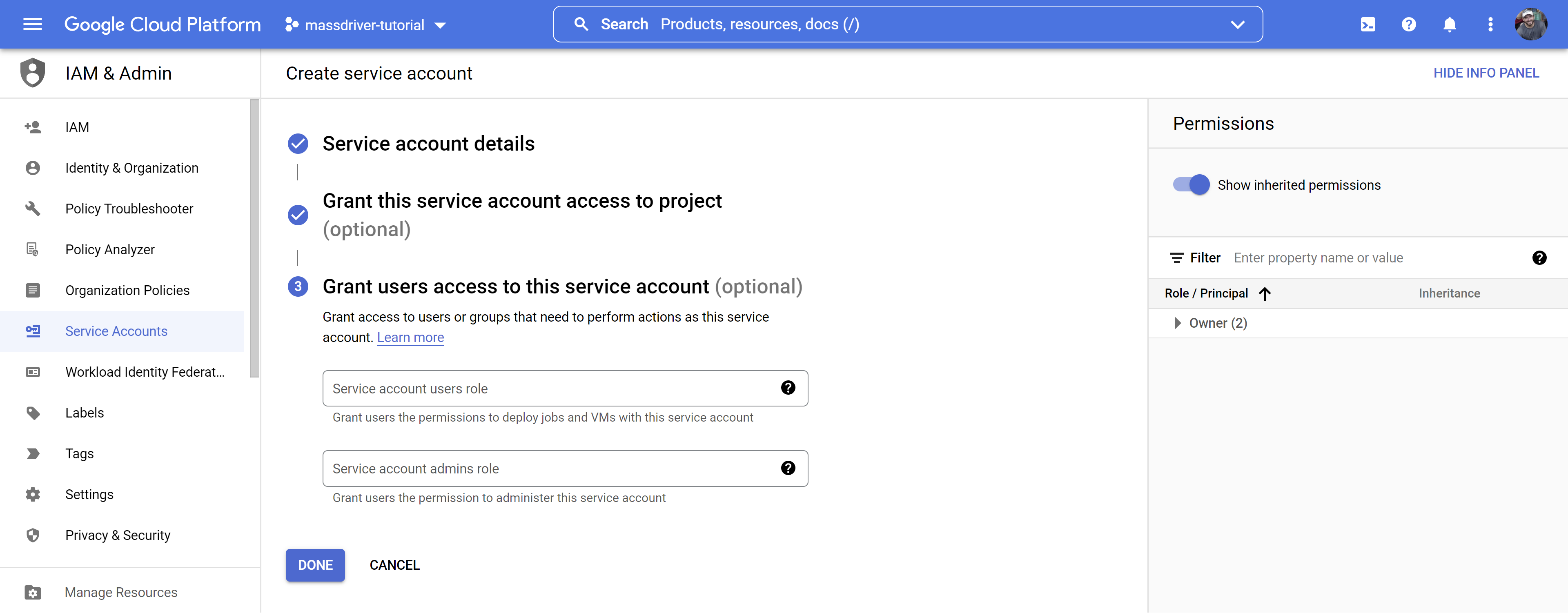Click the search magnifier icon
Viewport: 1568px width, 613px height.
(581, 24)
